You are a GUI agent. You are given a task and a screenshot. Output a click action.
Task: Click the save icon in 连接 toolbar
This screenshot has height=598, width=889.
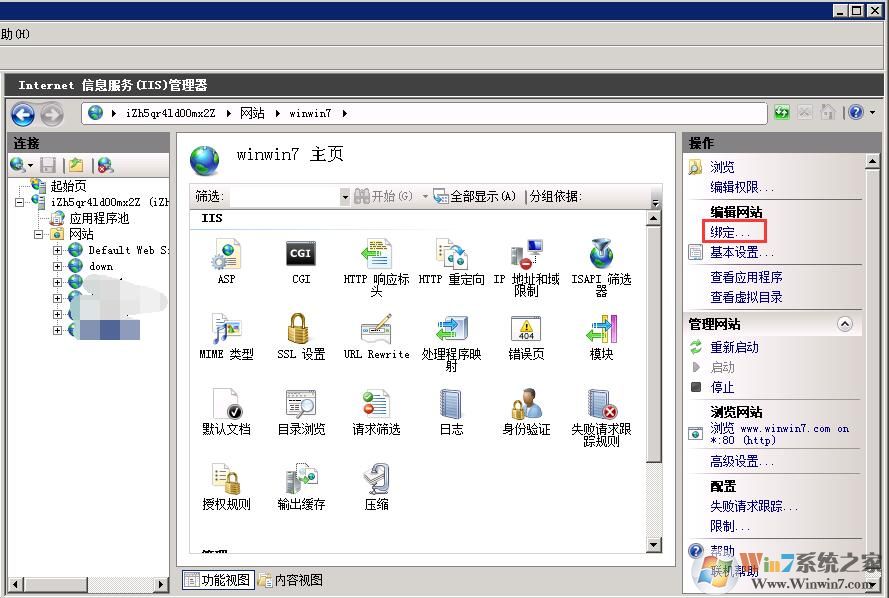tap(48, 165)
